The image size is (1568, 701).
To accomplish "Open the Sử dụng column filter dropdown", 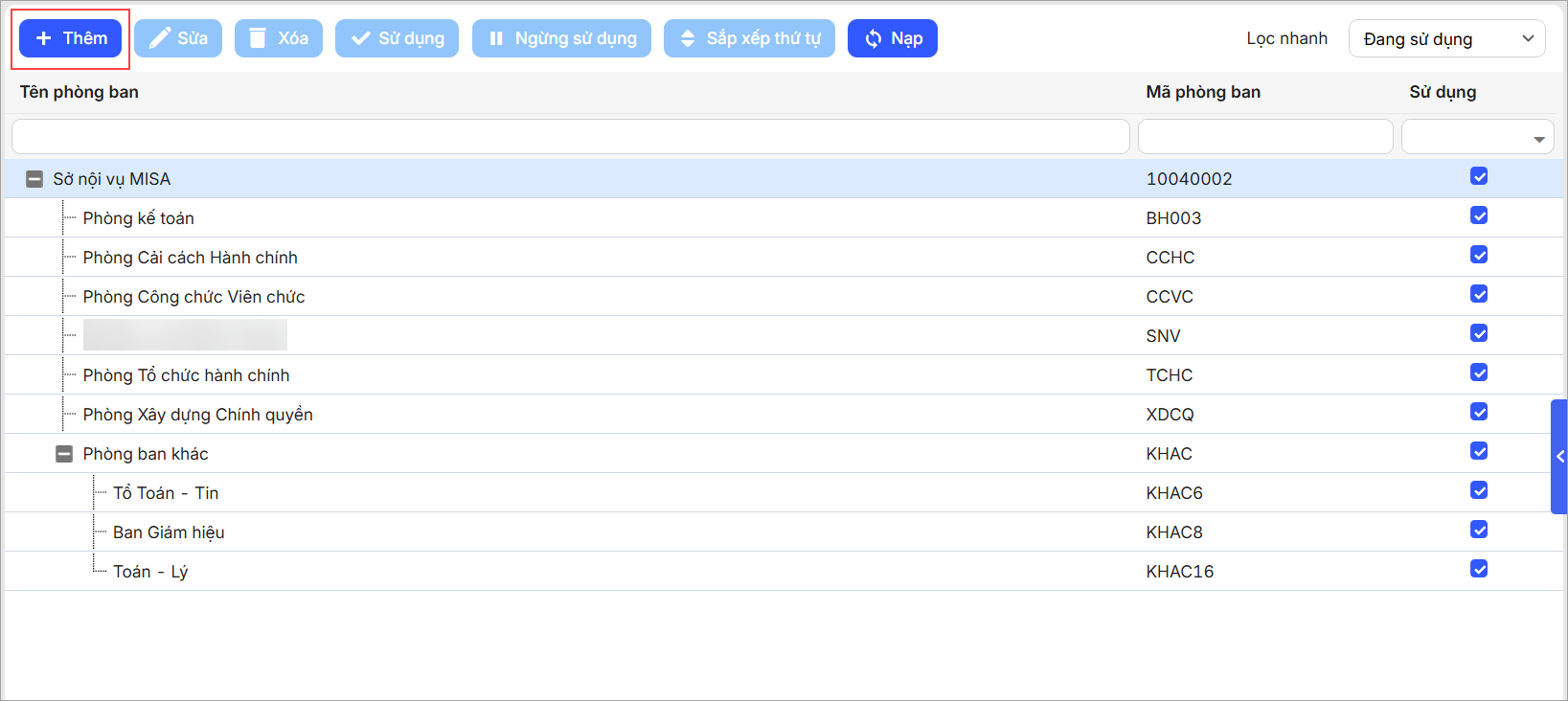I will tap(1538, 139).
